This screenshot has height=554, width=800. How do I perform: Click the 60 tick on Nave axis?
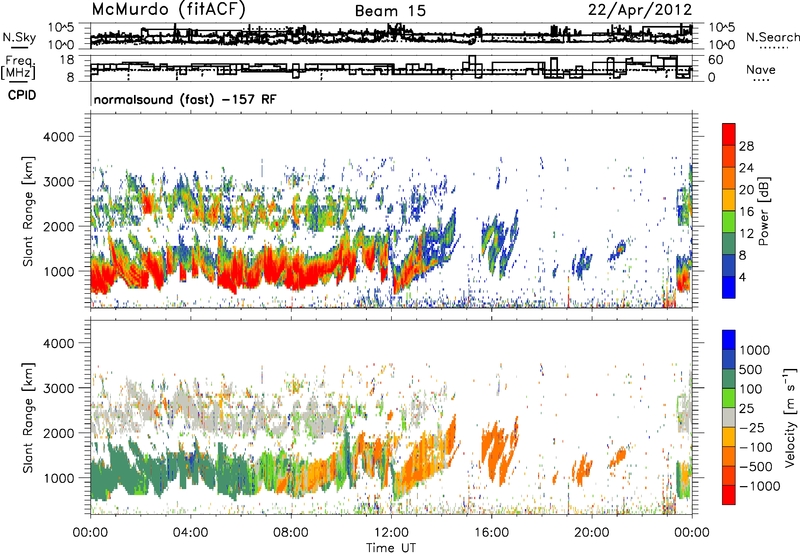click(716, 60)
